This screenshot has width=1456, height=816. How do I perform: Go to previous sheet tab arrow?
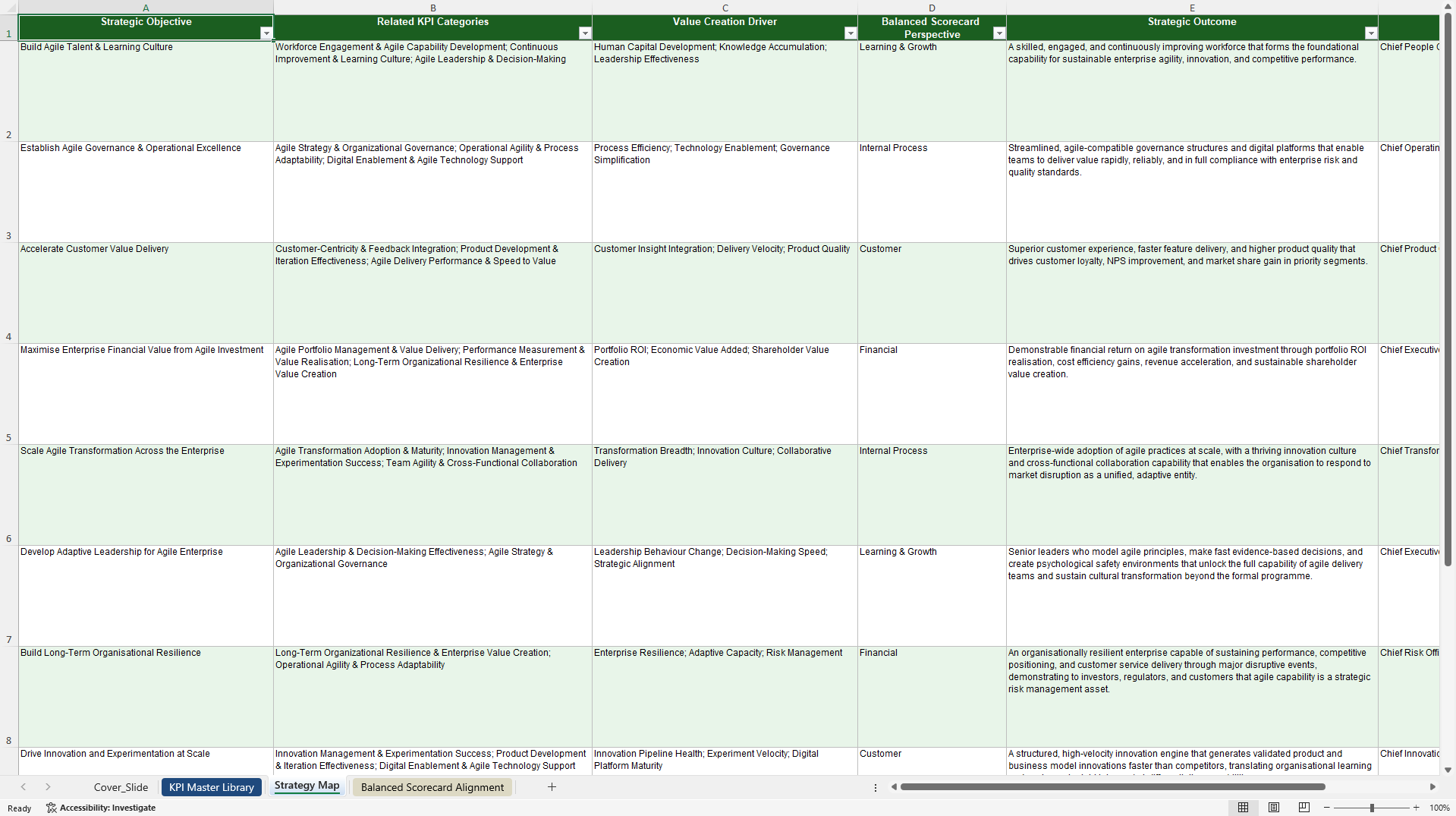(24, 787)
